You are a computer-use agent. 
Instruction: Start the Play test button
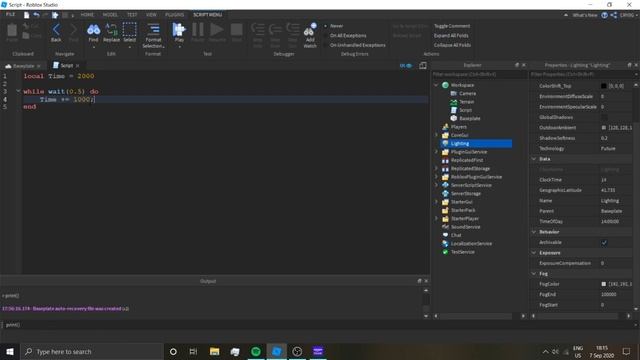[x=179, y=29]
